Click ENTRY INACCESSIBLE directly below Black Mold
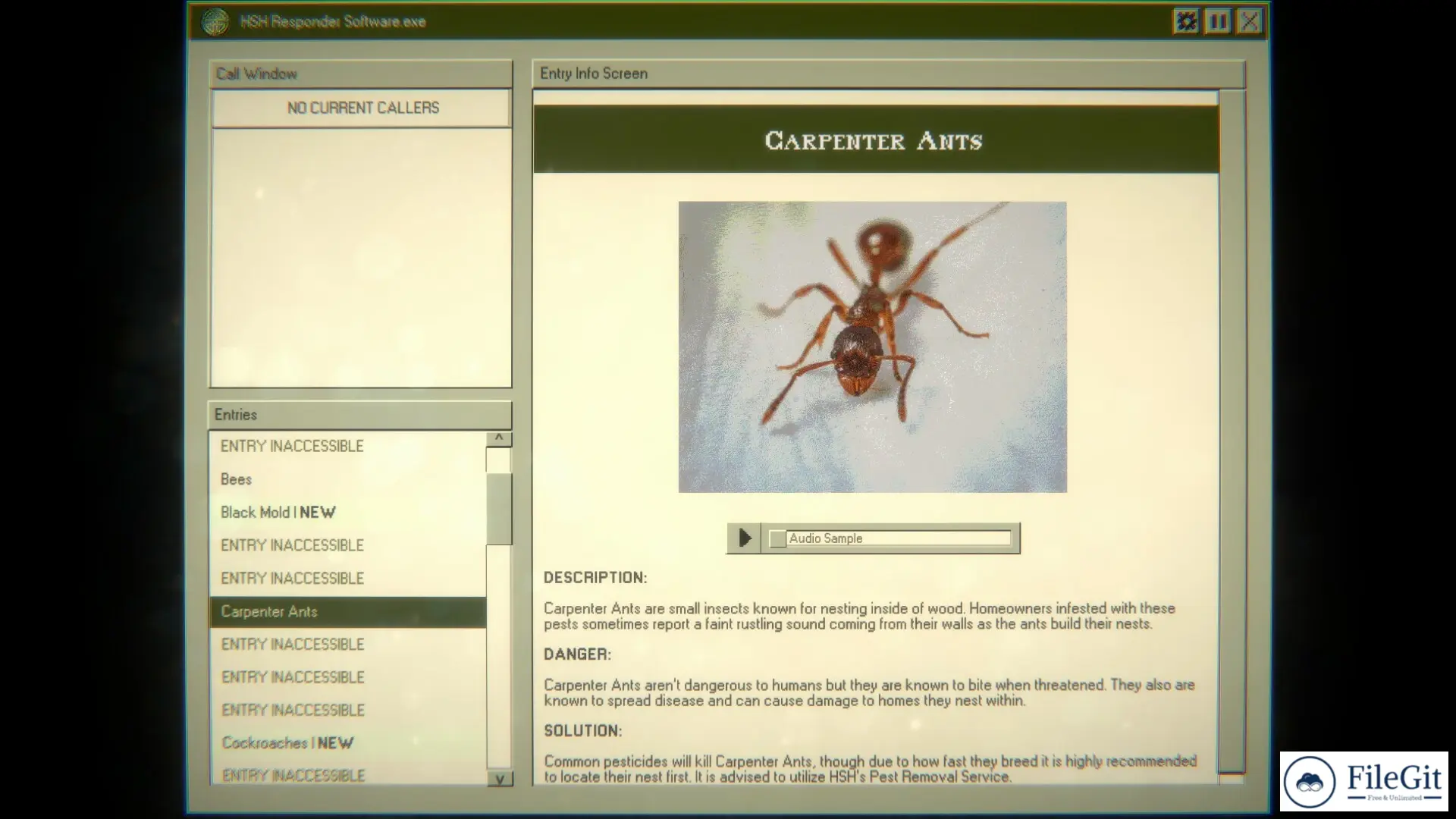1456x819 pixels. coord(347,545)
